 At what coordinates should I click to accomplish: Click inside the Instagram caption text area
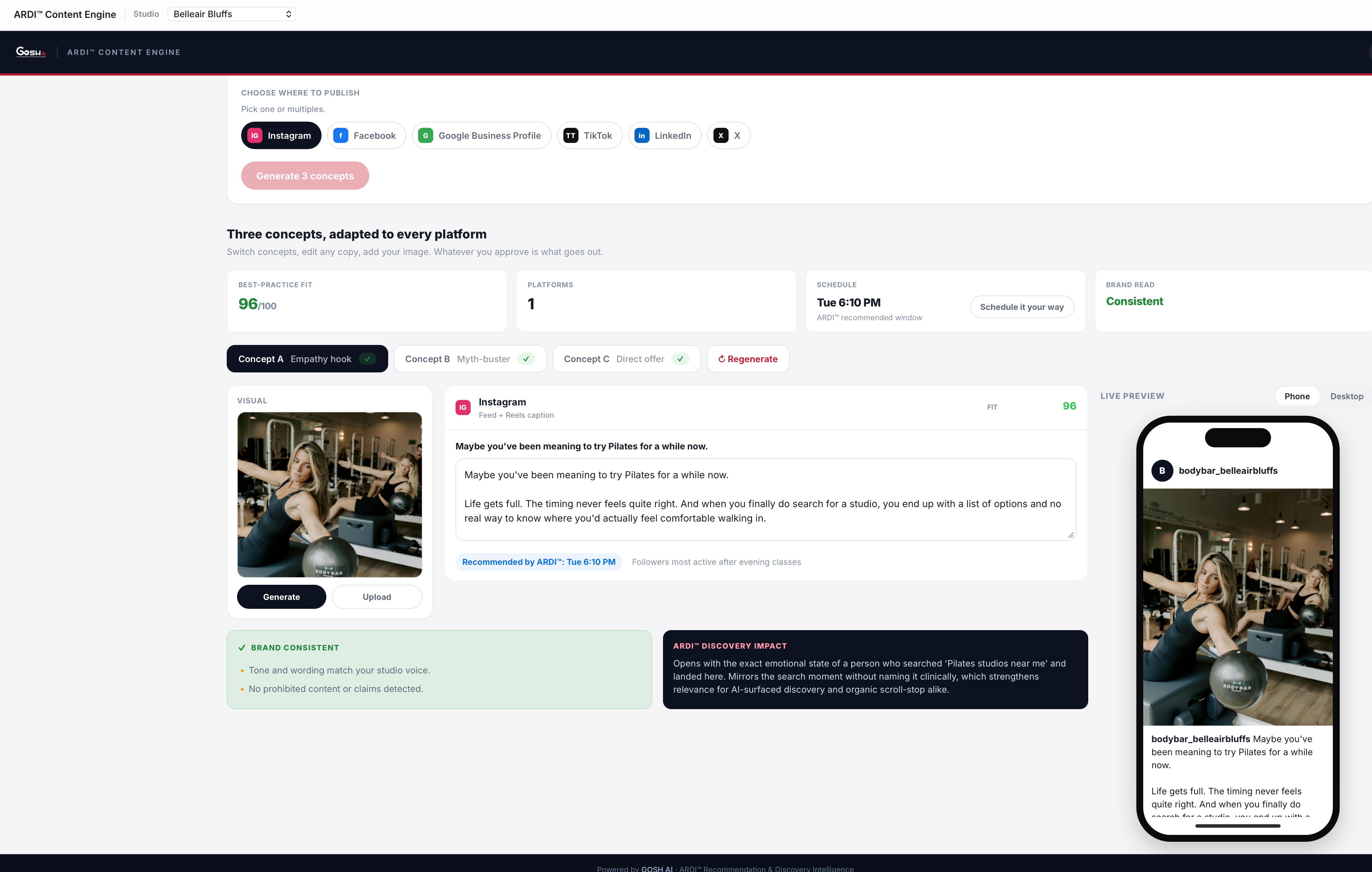pos(765,499)
